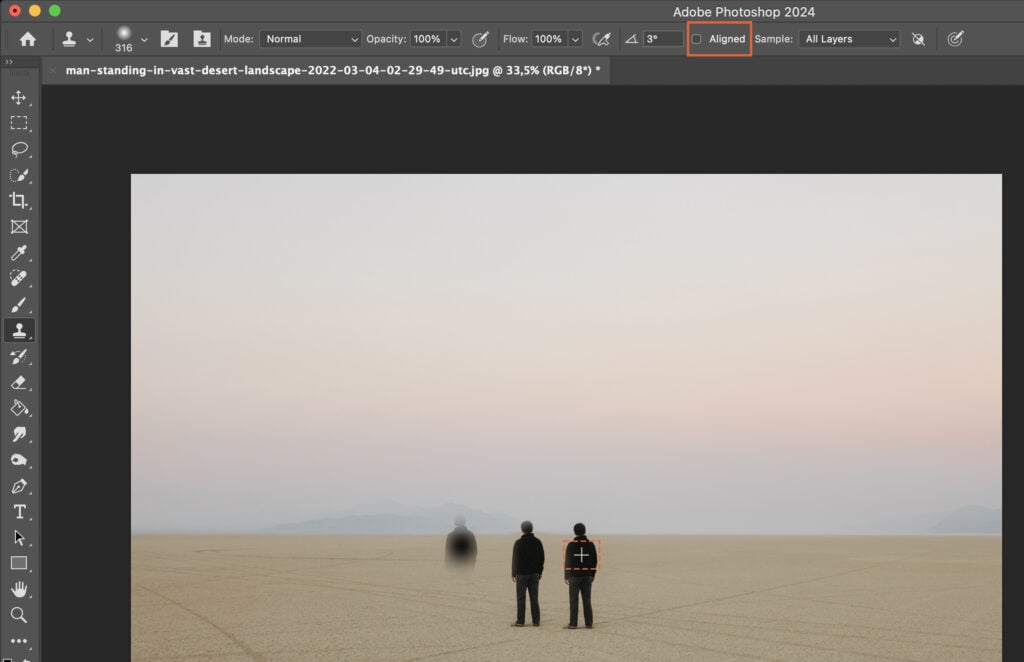The image size is (1024, 662).
Task: Select the Lasso tool
Action: click(21, 150)
